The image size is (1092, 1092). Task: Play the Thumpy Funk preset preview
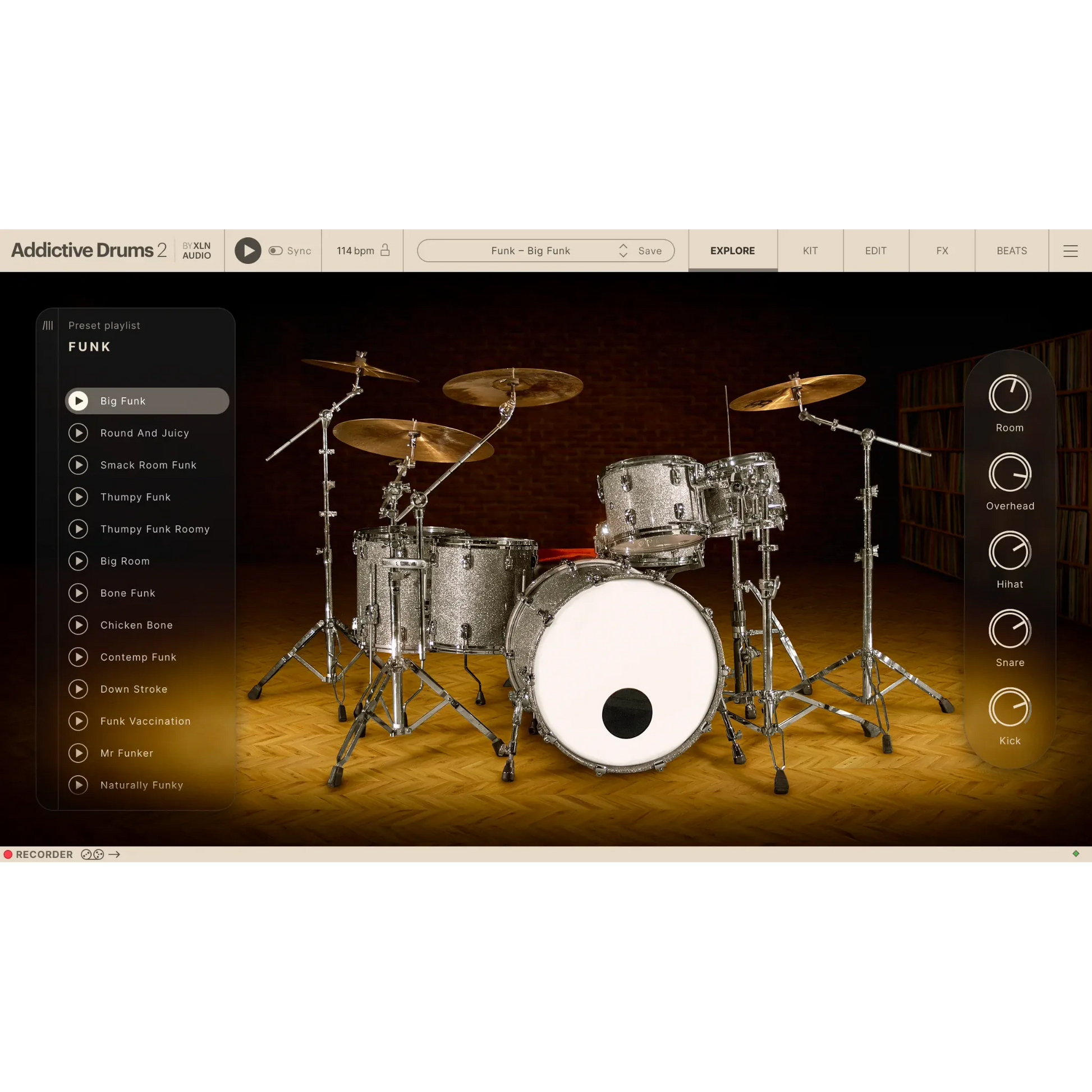(79, 497)
